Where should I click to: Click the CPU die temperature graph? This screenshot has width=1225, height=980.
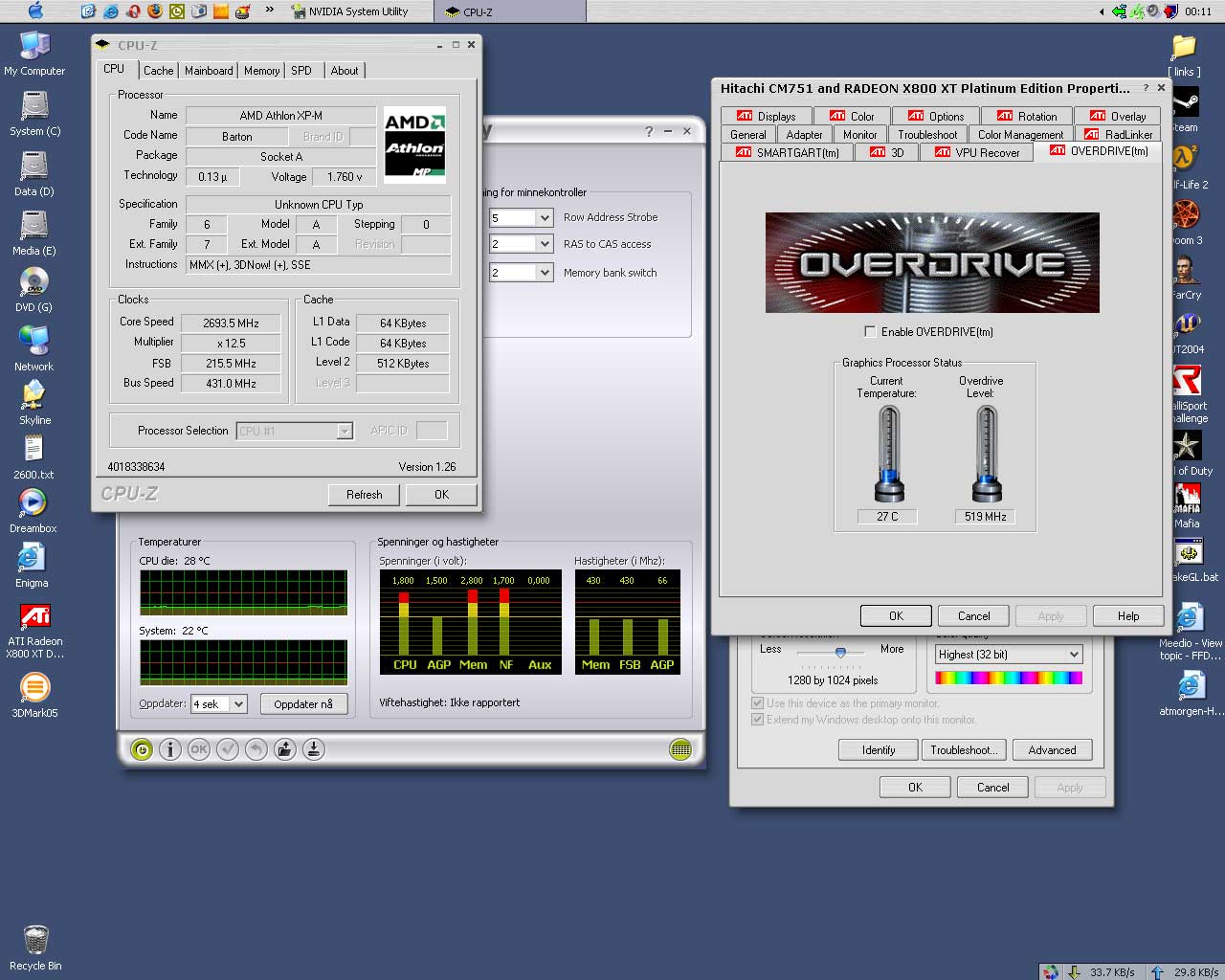click(244, 592)
